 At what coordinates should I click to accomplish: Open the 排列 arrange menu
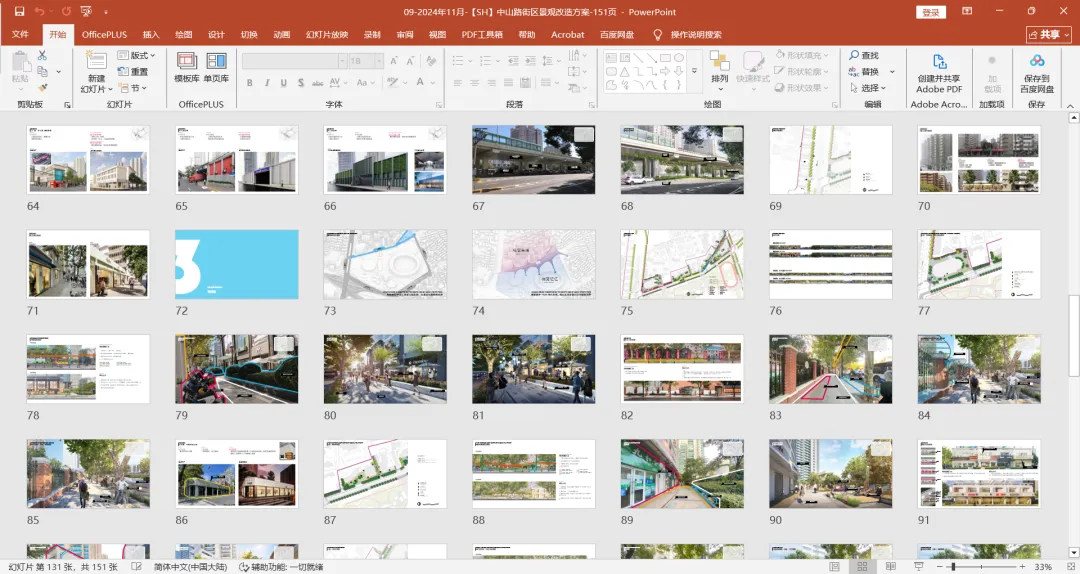[x=720, y=70]
